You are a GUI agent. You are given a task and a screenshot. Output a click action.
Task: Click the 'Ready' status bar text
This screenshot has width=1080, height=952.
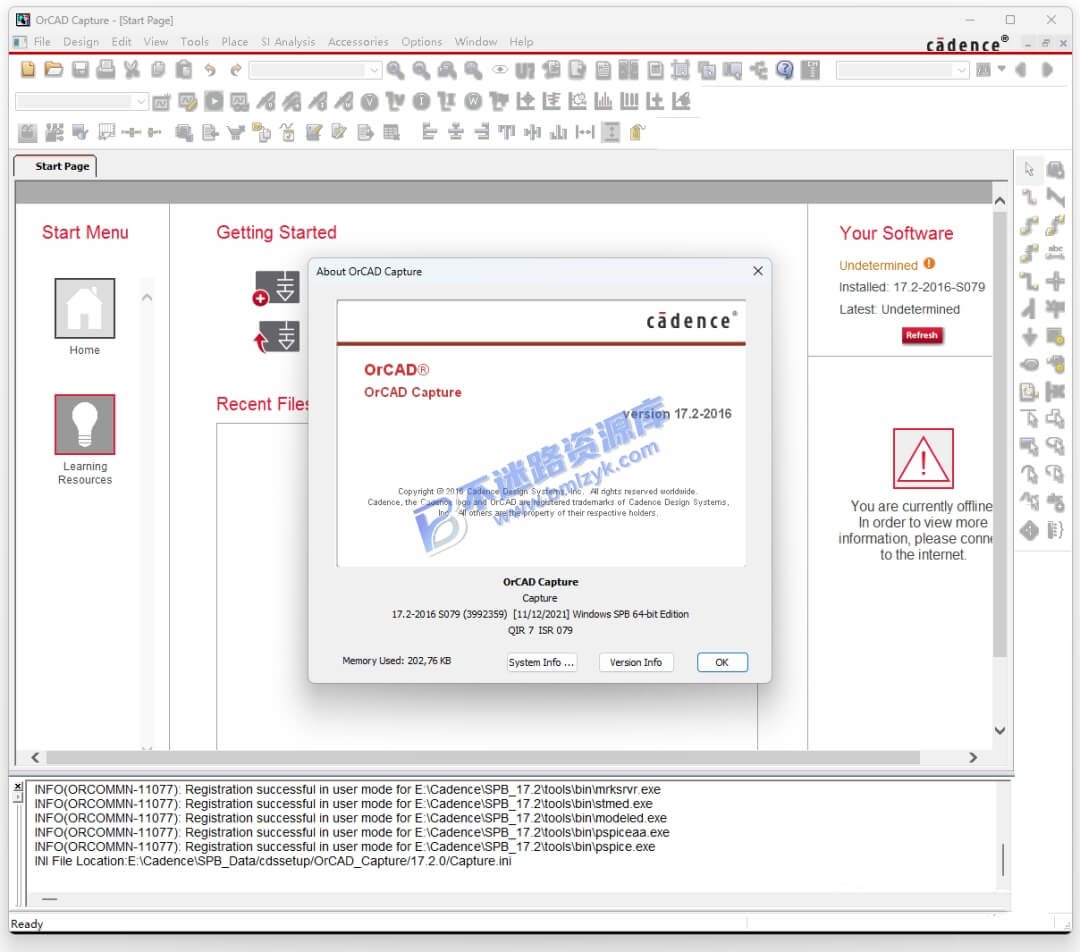pyautogui.click(x=27, y=924)
